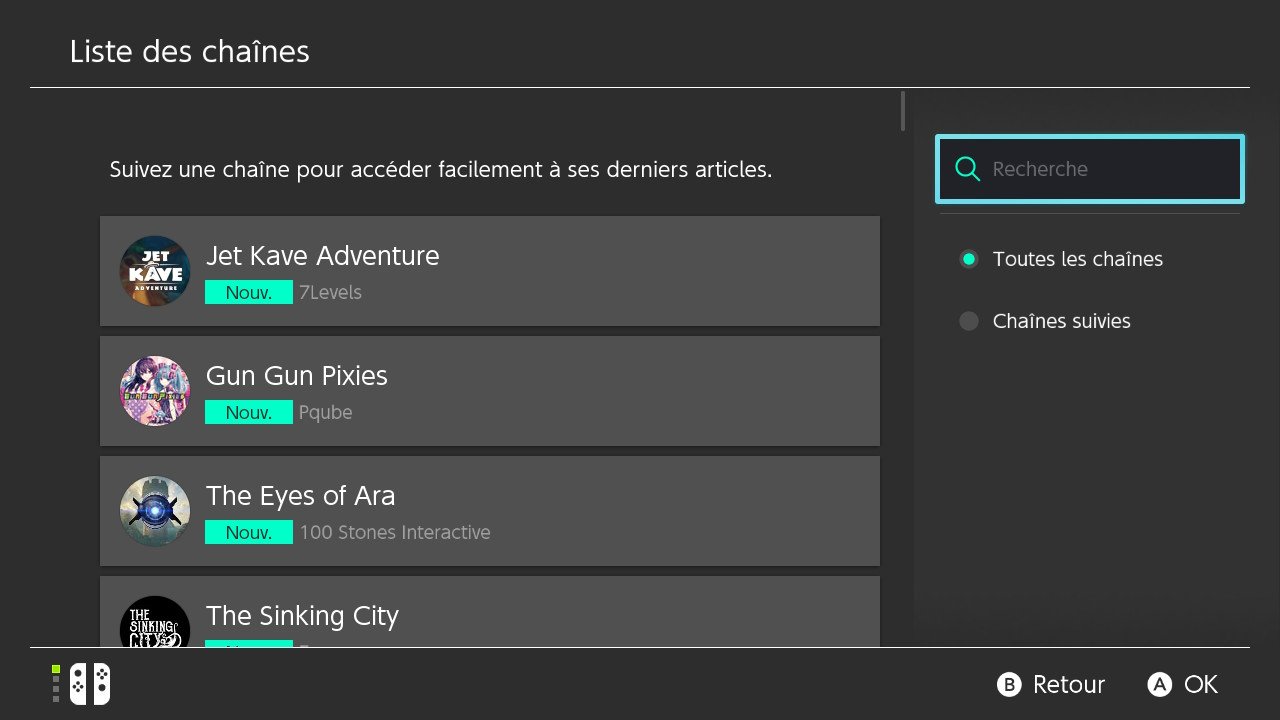The height and width of the screenshot is (720, 1280).
Task: Click the B button icon
Action: (x=1010, y=685)
